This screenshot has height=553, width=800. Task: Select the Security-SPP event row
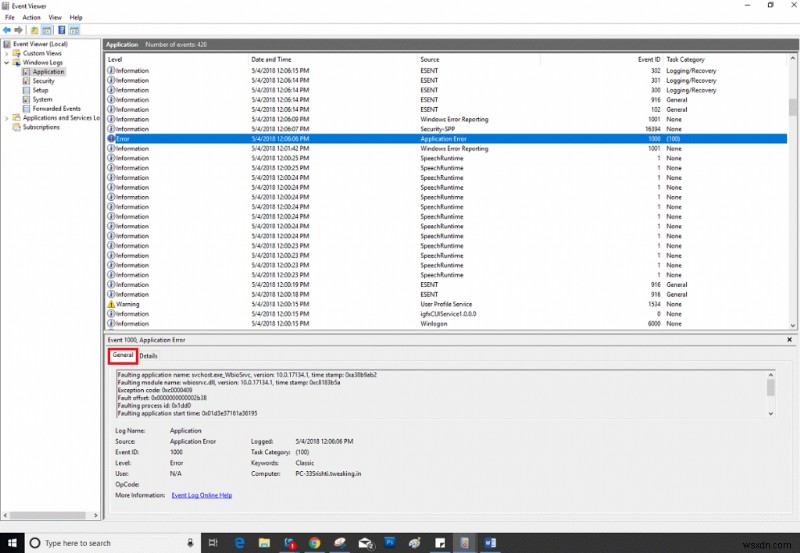pyautogui.click(x=440, y=129)
